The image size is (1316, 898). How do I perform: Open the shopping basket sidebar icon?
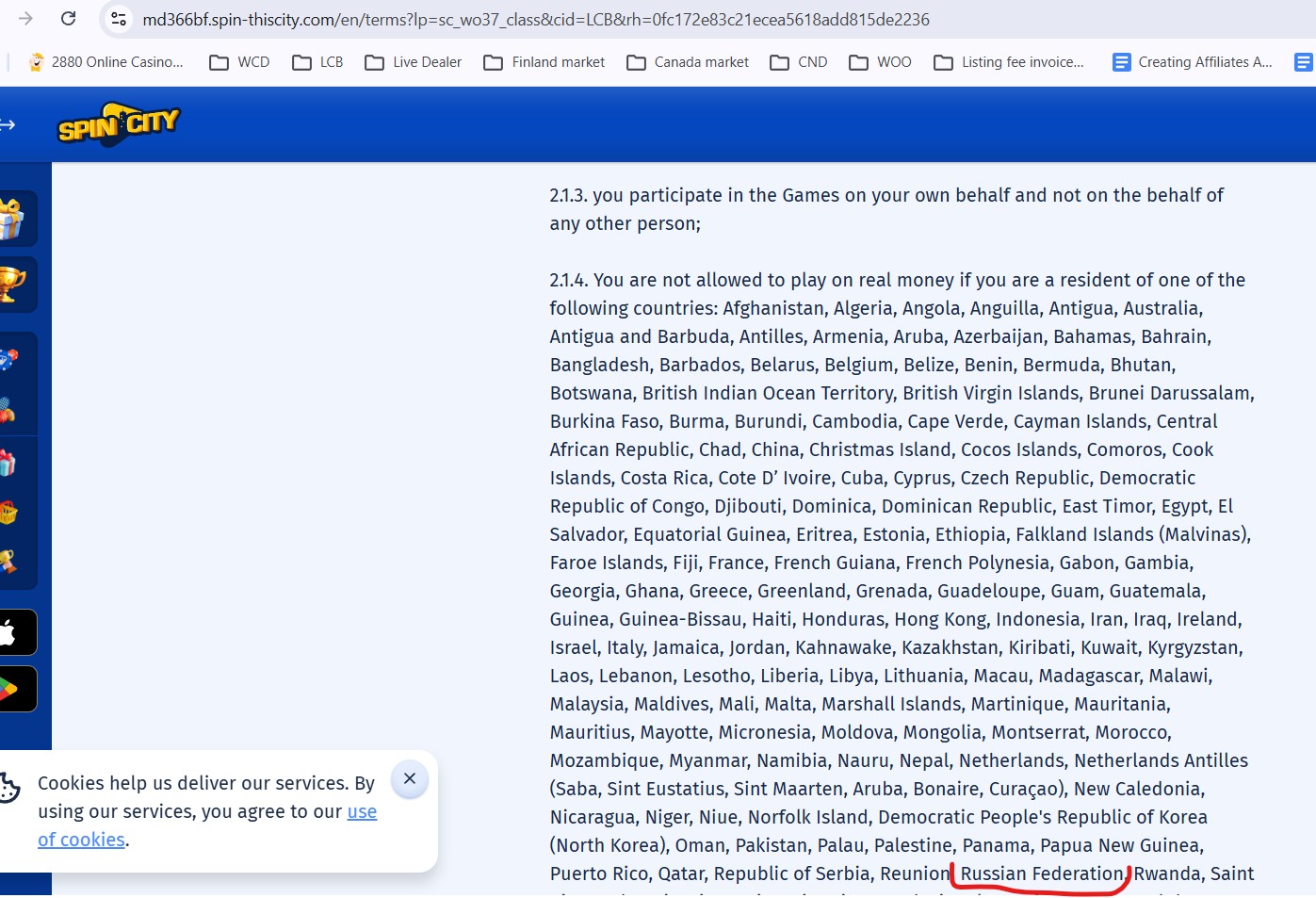(x=9, y=513)
